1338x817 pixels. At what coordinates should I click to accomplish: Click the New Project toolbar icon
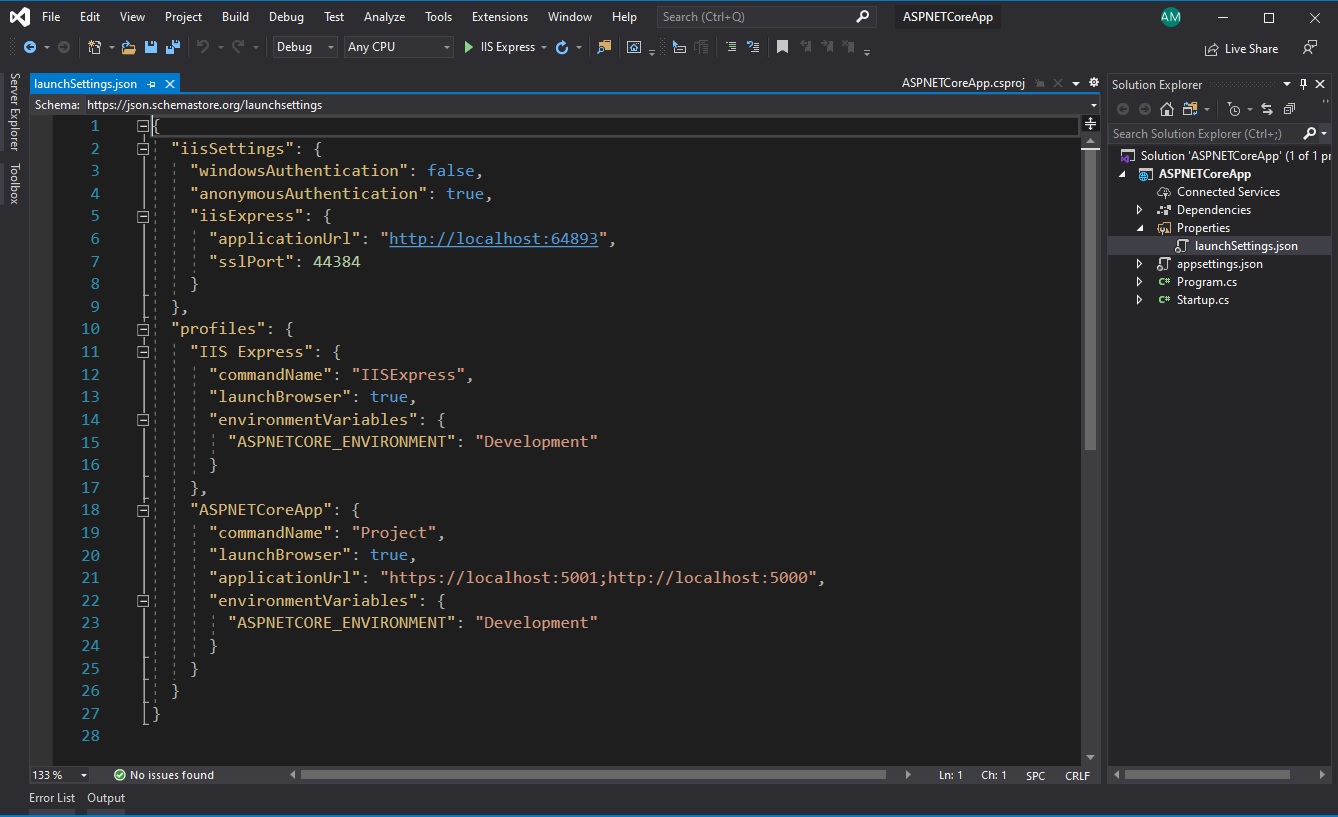pos(94,47)
